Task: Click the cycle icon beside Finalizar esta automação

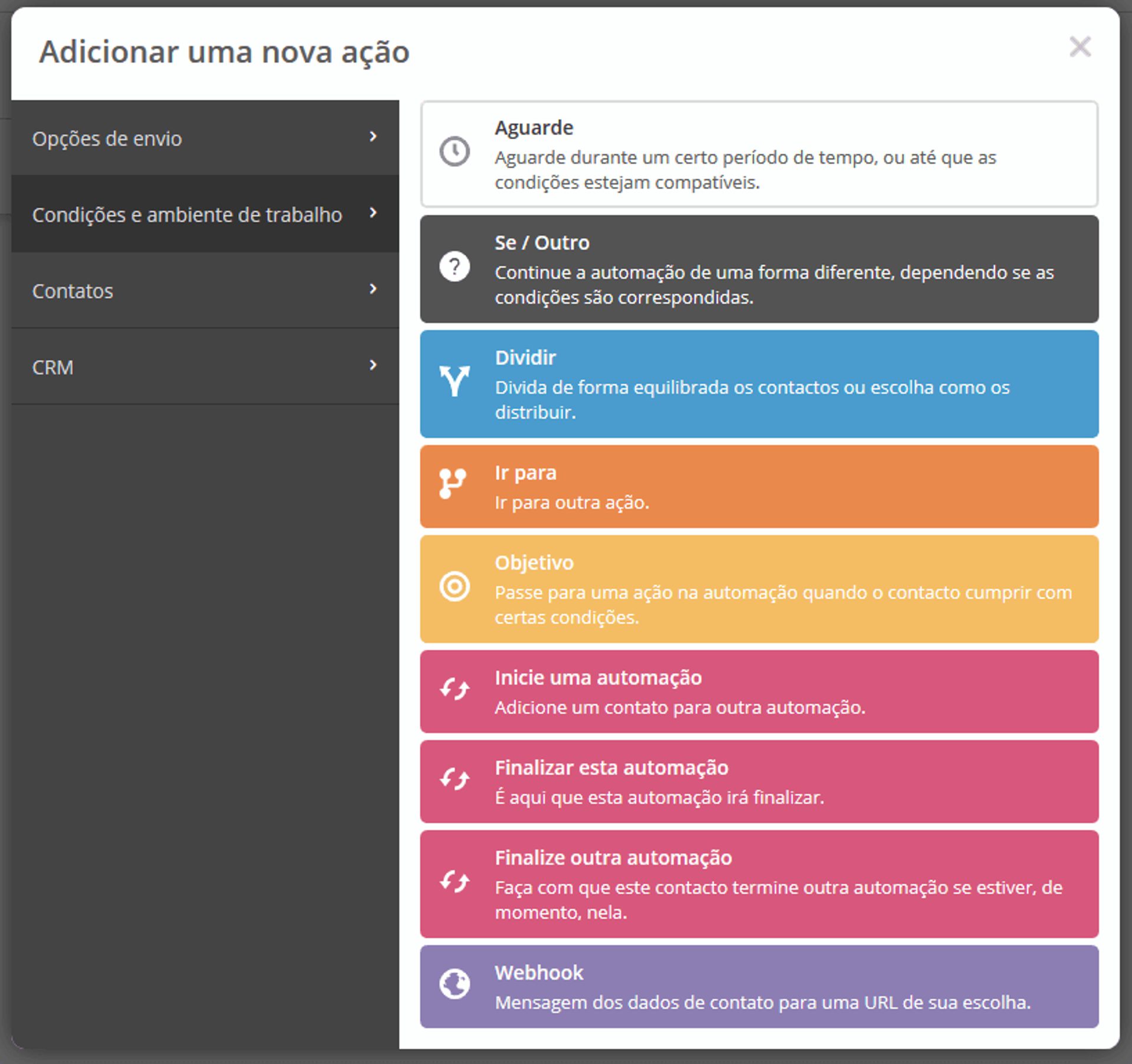Action: click(454, 778)
